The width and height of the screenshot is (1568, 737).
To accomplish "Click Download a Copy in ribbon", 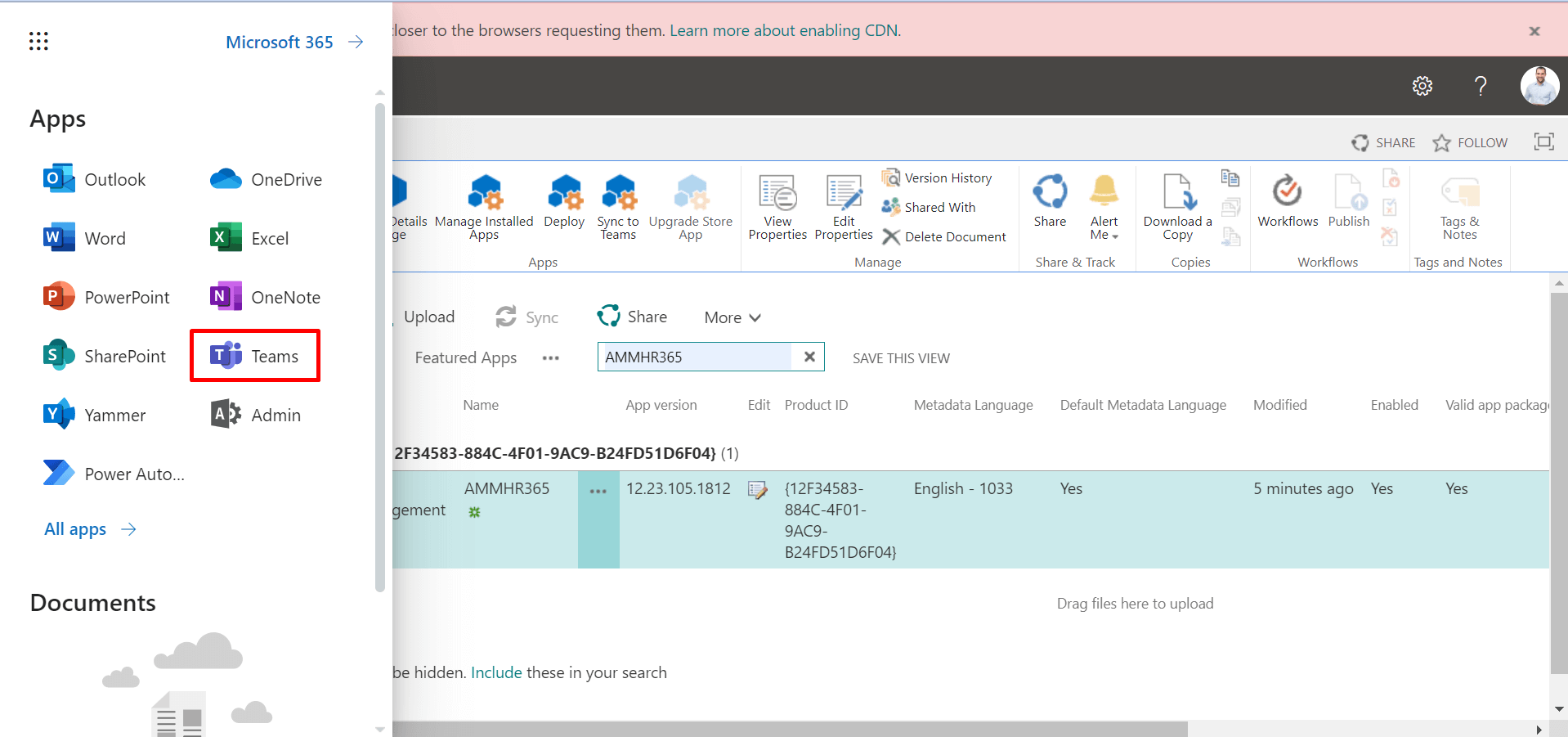I will pyautogui.click(x=1178, y=208).
